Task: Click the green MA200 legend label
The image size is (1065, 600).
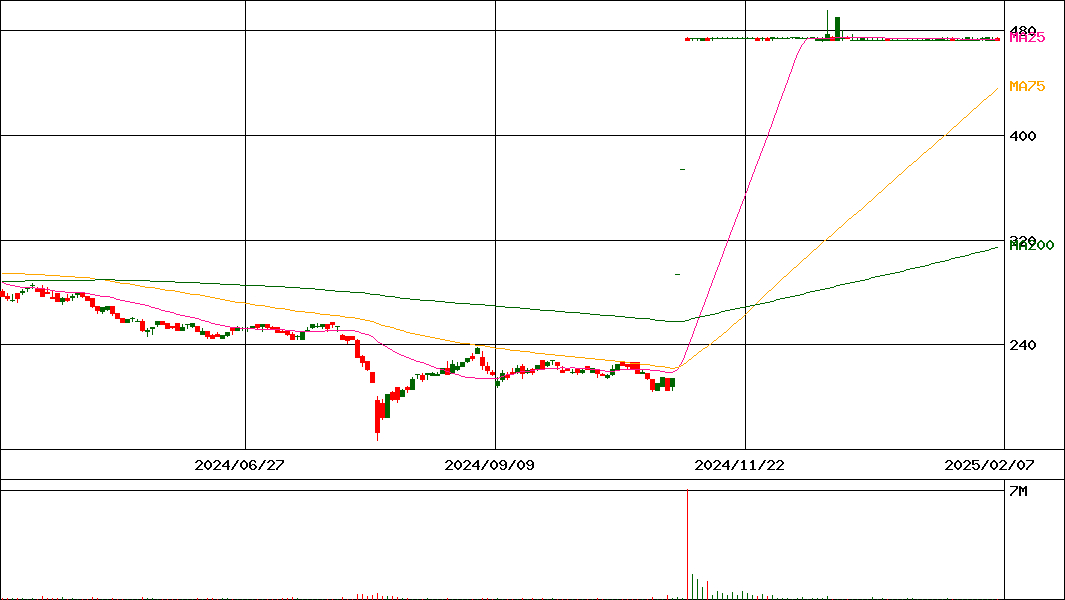Action: [1032, 246]
